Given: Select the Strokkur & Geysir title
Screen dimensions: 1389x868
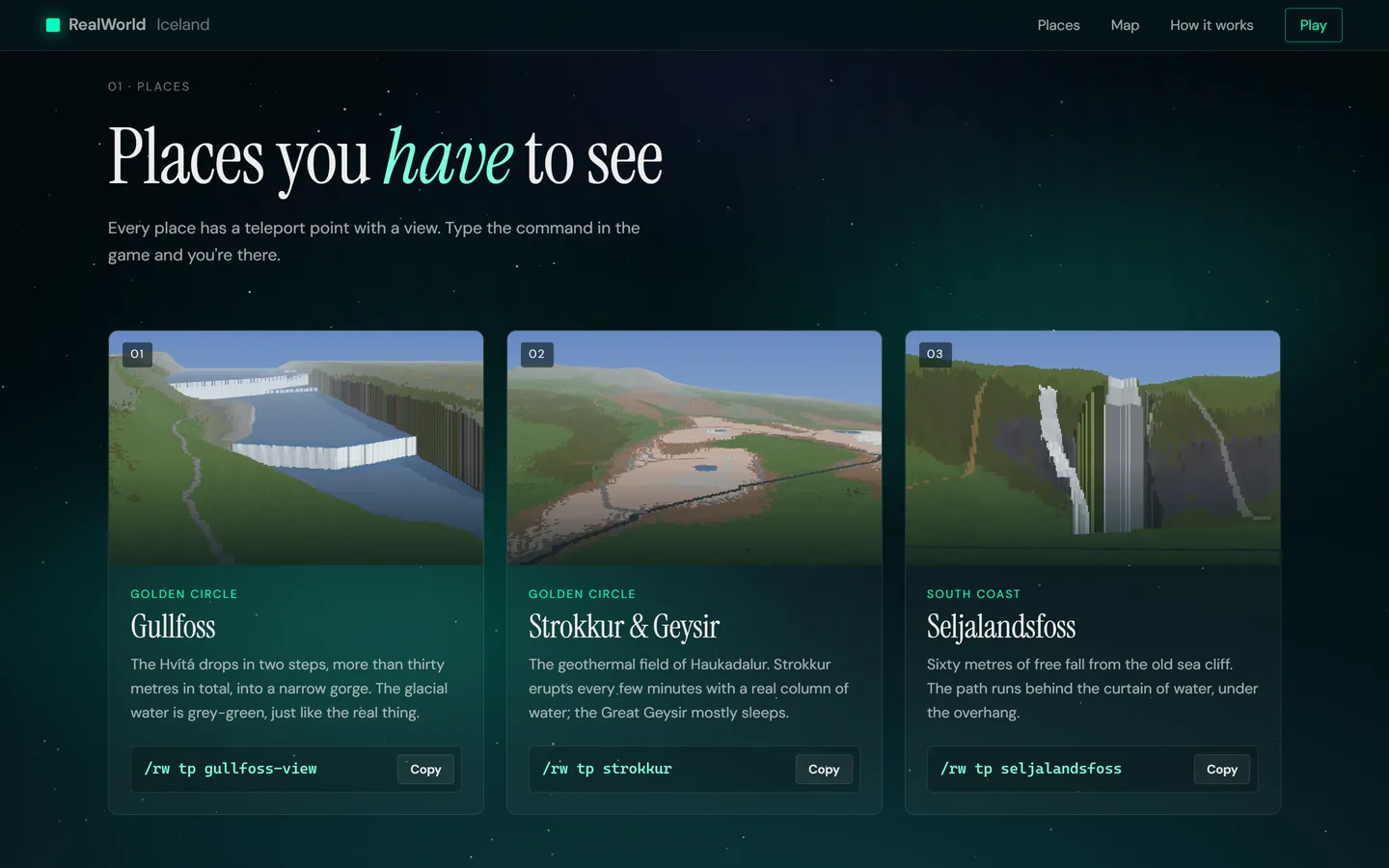Looking at the screenshot, I should 624,627.
